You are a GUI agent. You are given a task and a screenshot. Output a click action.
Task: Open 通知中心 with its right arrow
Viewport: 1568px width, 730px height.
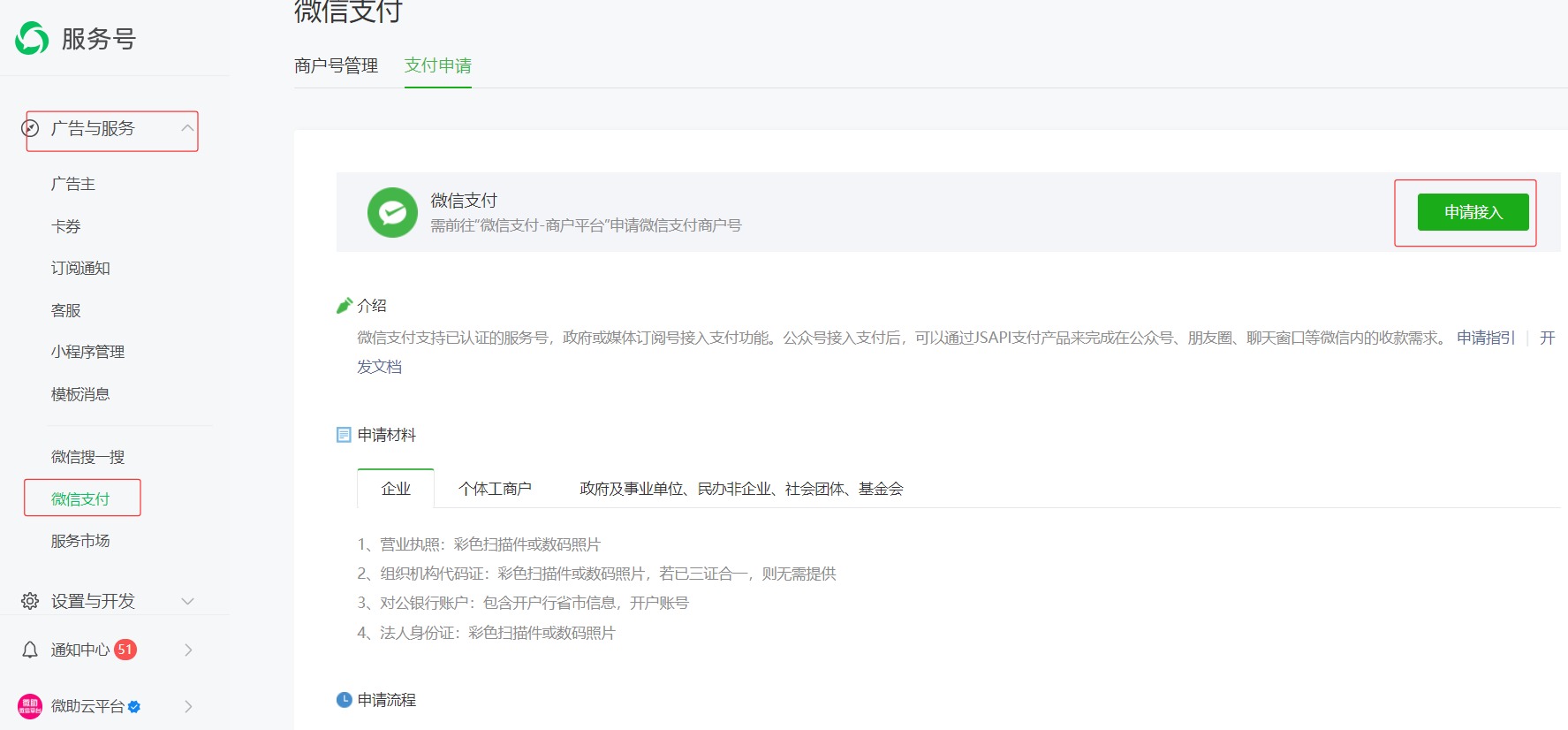click(x=188, y=650)
